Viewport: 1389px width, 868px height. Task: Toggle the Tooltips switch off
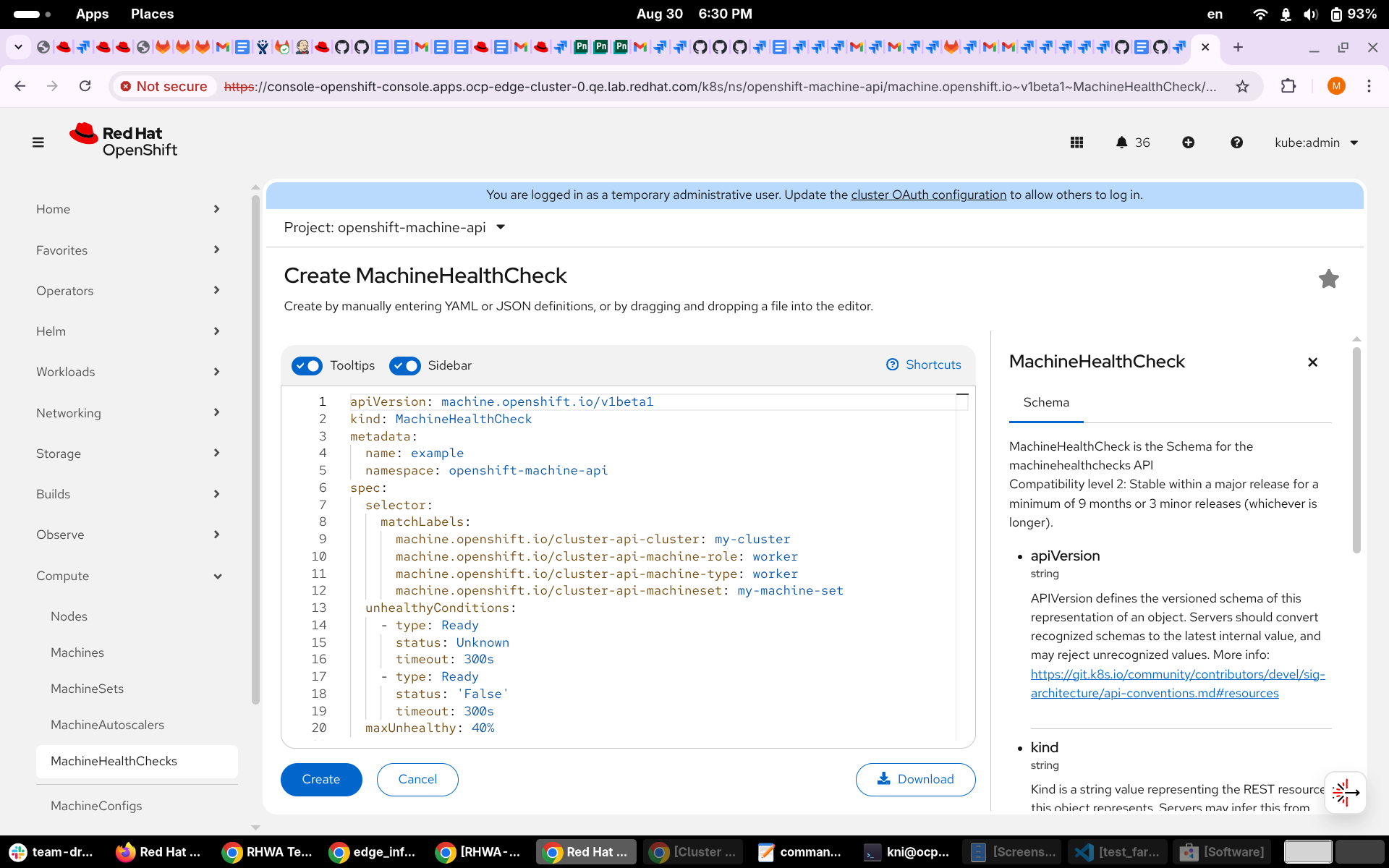[x=307, y=365]
